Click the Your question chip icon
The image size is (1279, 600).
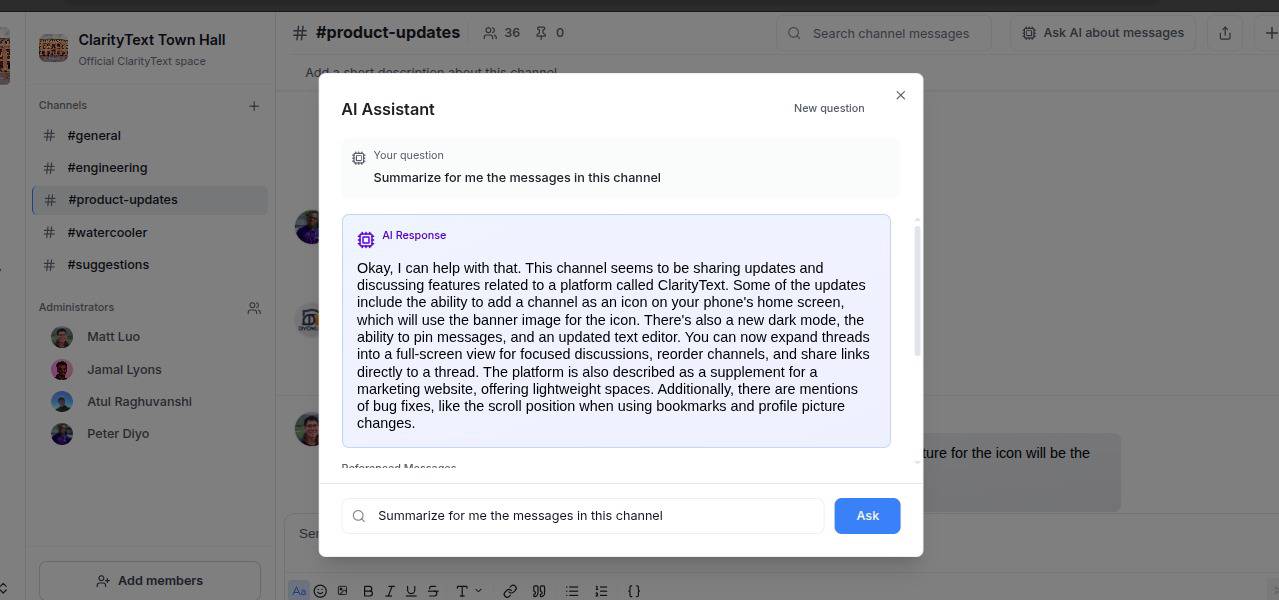coord(359,158)
